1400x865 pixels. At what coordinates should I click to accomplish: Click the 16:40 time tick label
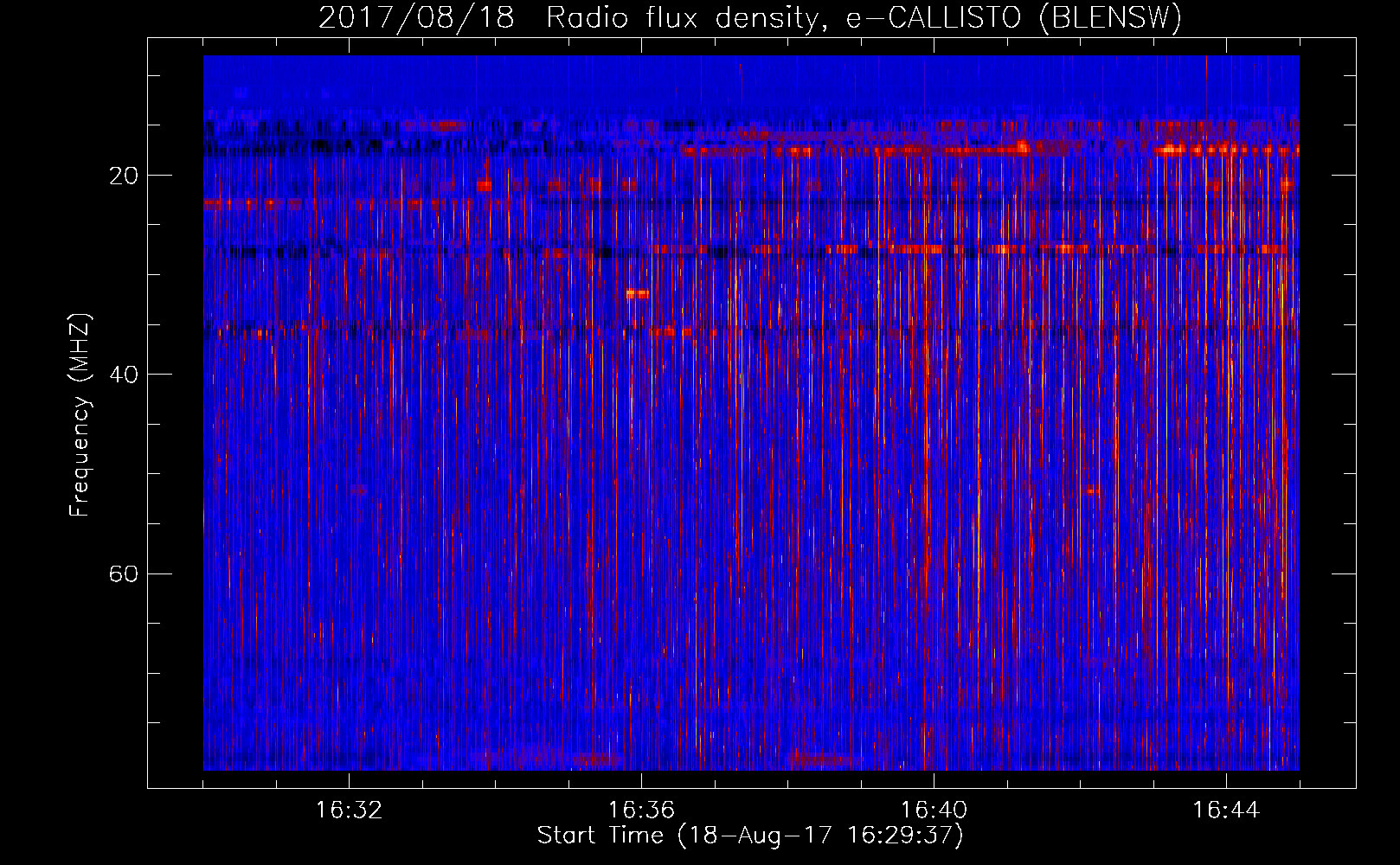[x=934, y=811]
